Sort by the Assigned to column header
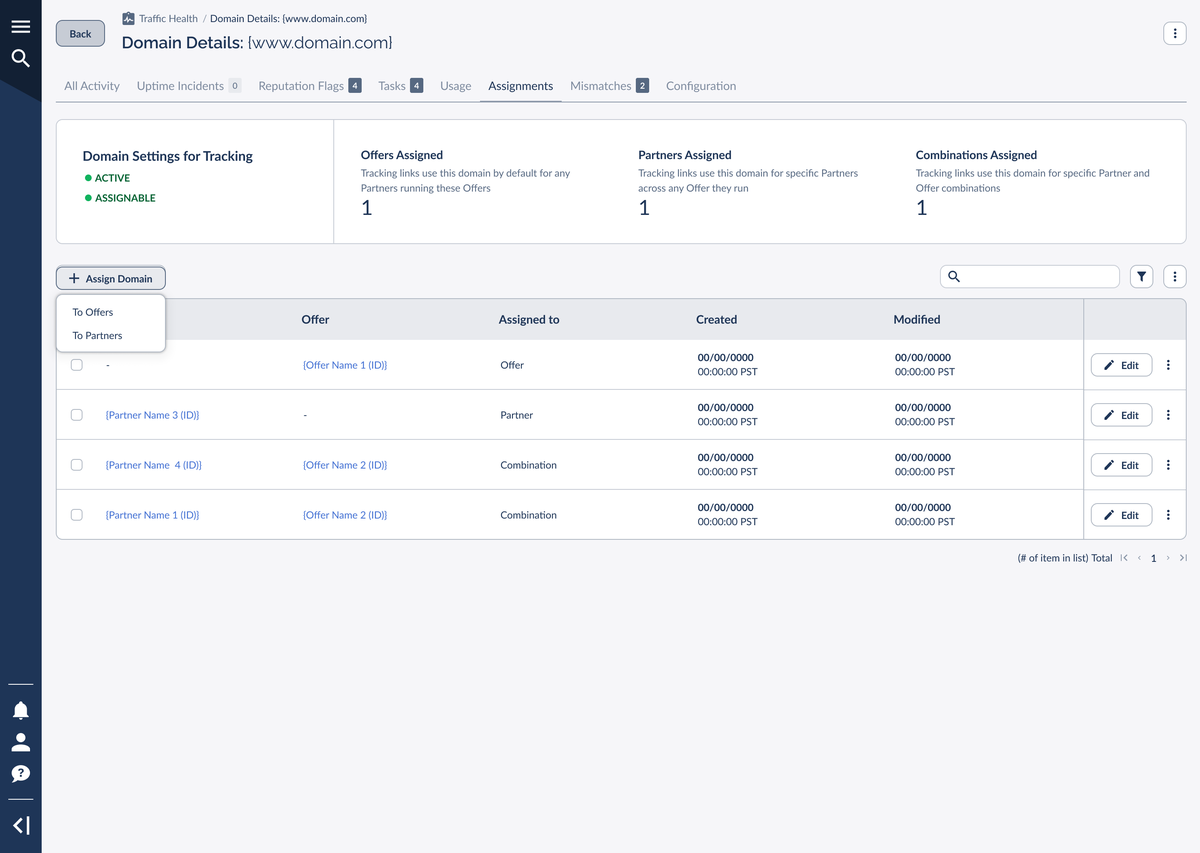 (x=529, y=320)
